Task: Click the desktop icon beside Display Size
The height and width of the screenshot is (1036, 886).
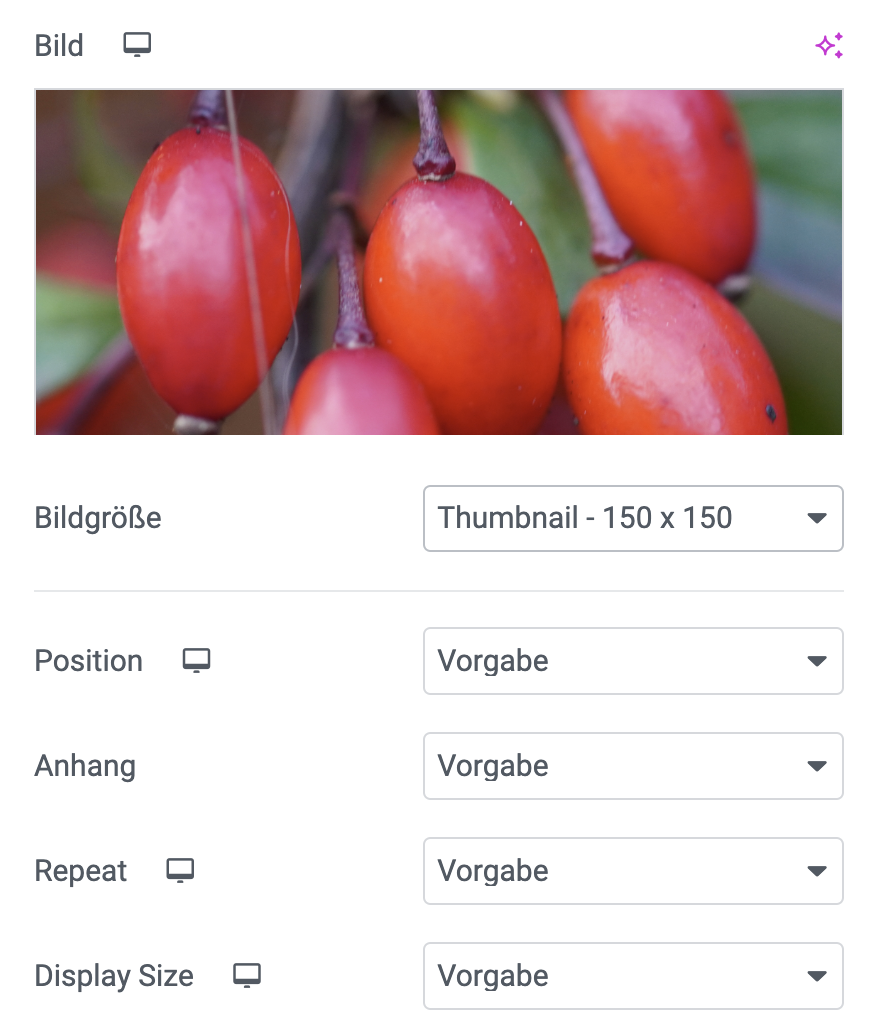Action: pyautogui.click(x=247, y=976)
